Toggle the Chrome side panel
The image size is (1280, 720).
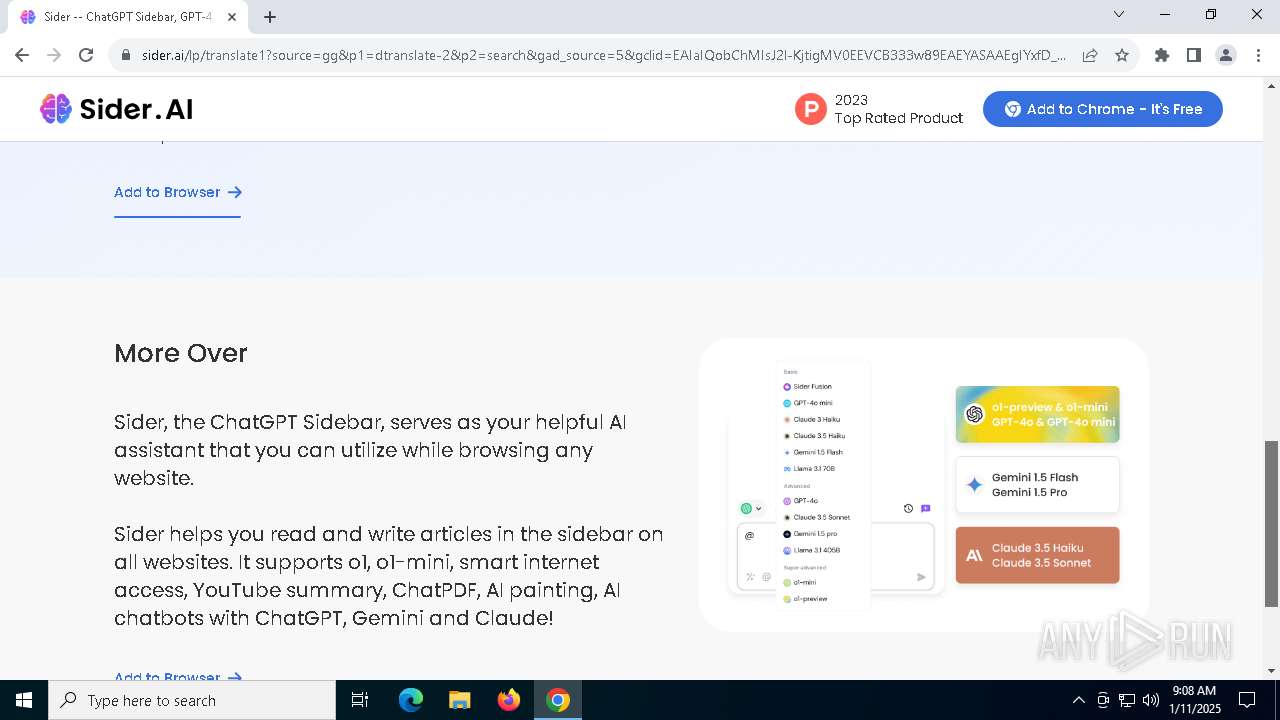pyautogui.click(x=1194, y=55)
